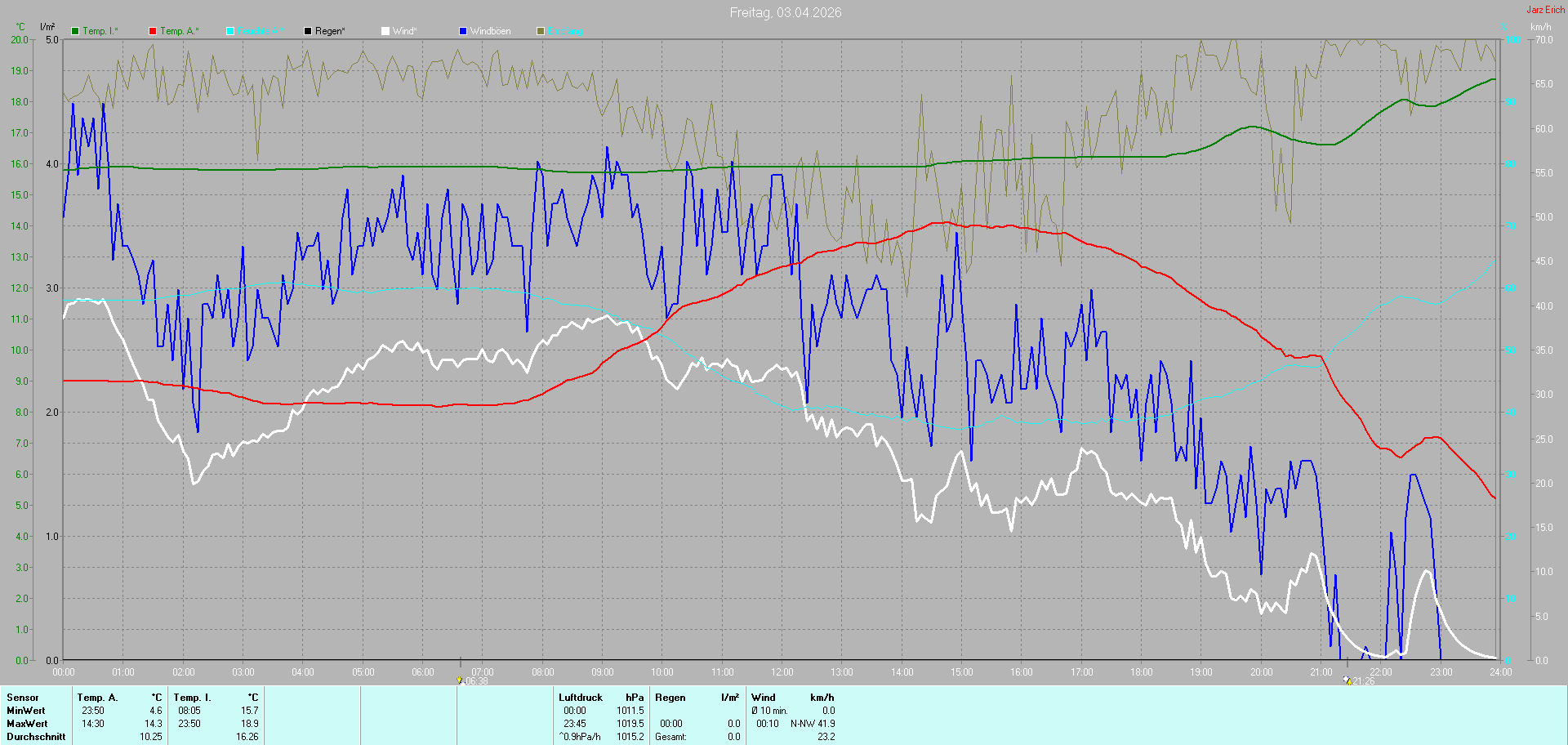
Task: Select the 'Temp. A.*' legend label
Action: [180, 31]
